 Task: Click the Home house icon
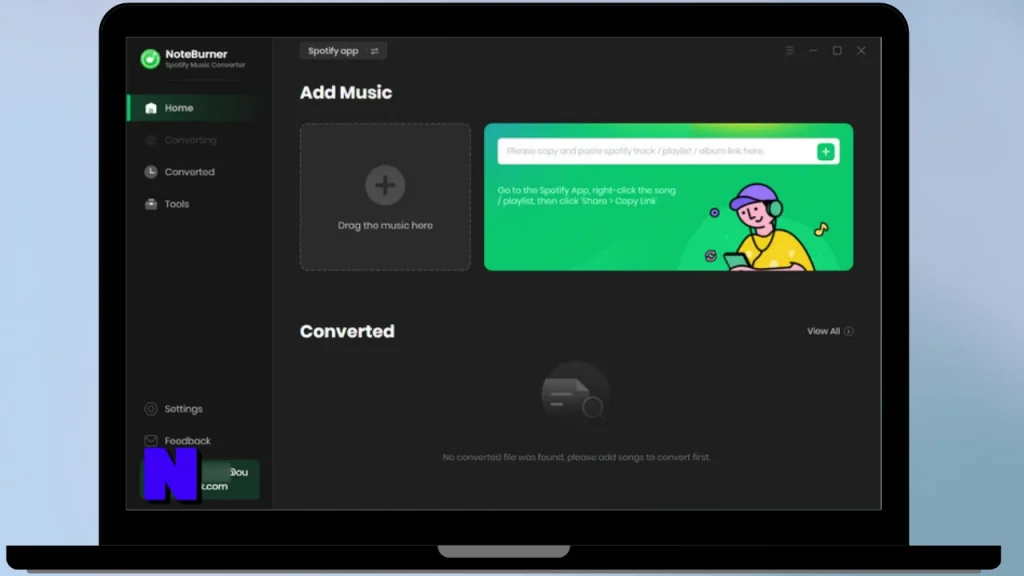pos(151,108)
